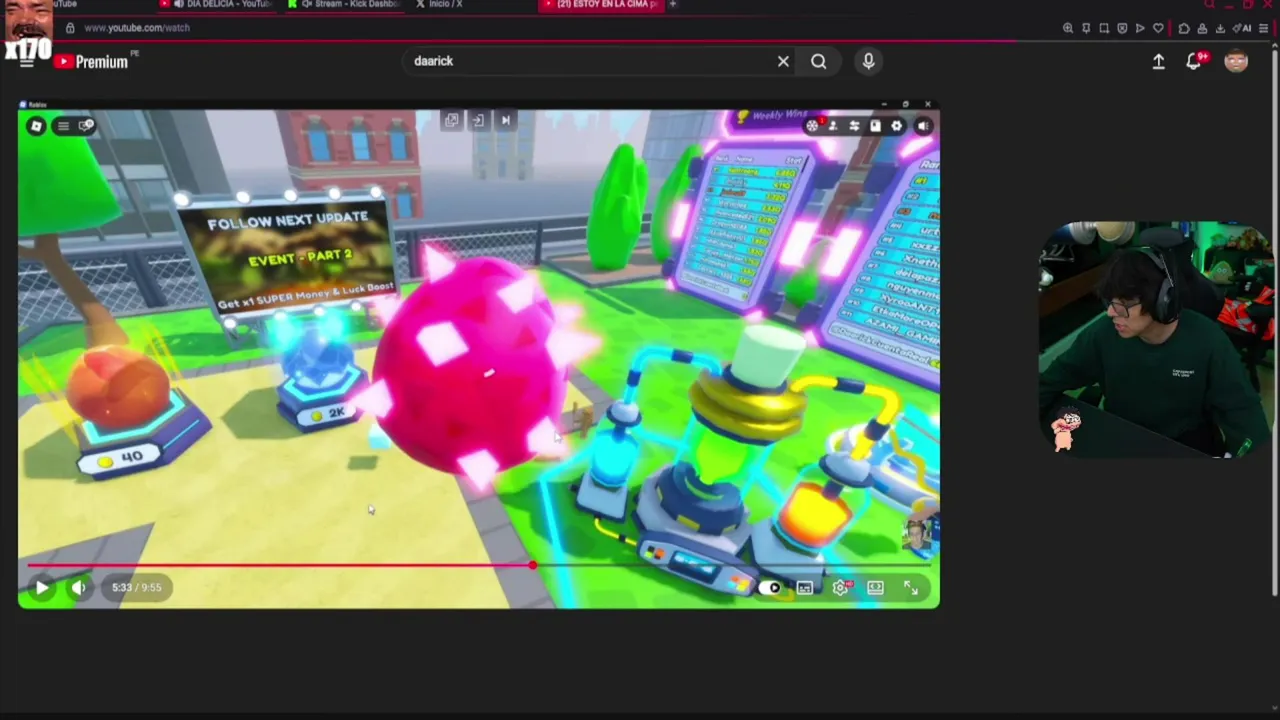Image resolution: width=1280 pixels, height=720 pixels.
Task: Open the browser zoom magnifier icon
Action: (1068, 28)
